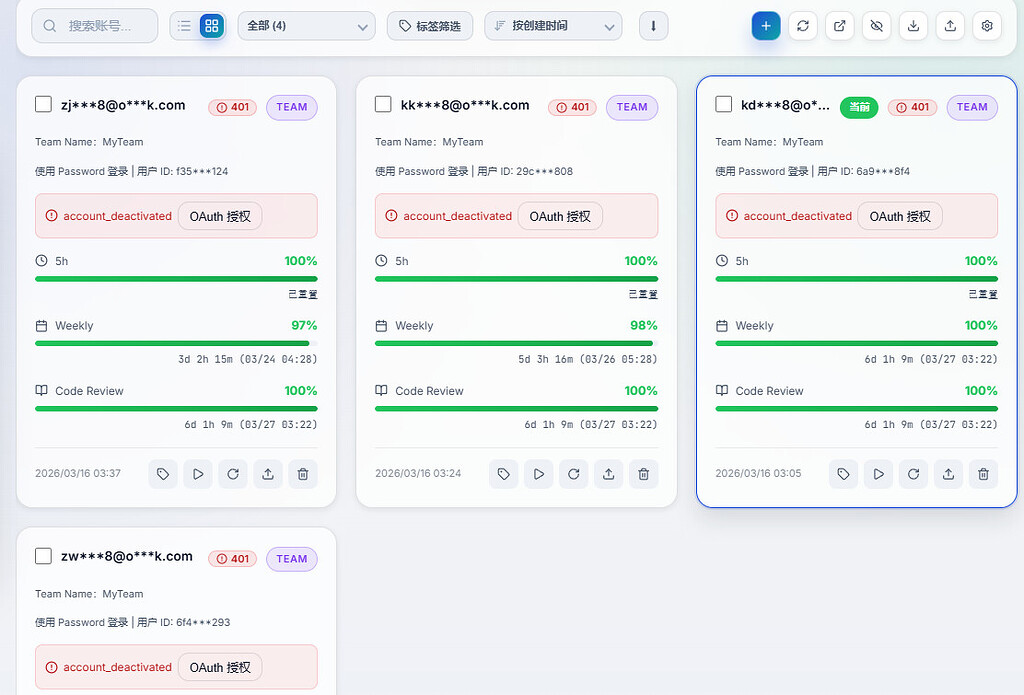Click the refresh icon in top toolbar
This screenshot has width=1024, height=695.
(803, 26)
